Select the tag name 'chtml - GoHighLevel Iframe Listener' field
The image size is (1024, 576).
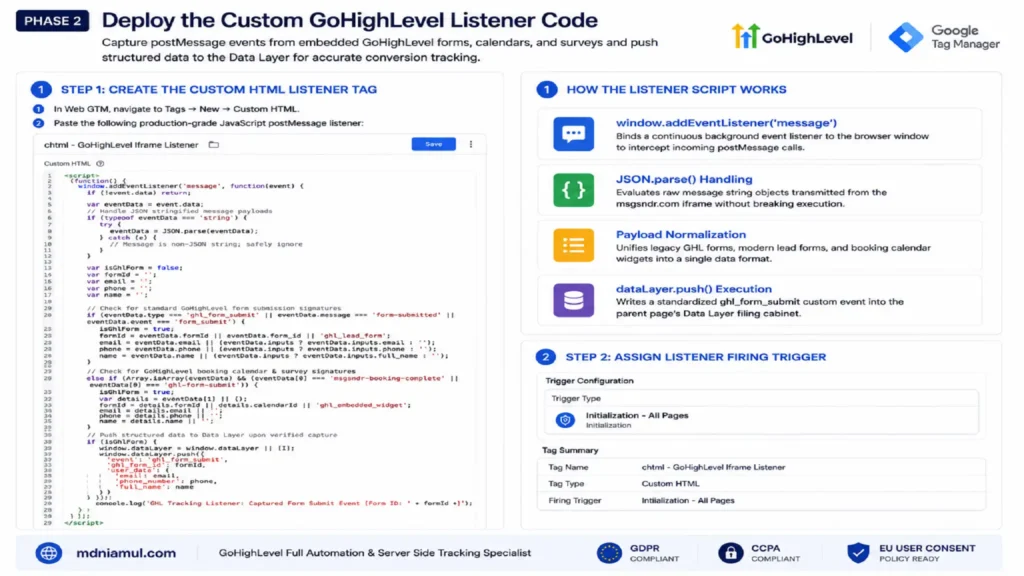point(121,145)
